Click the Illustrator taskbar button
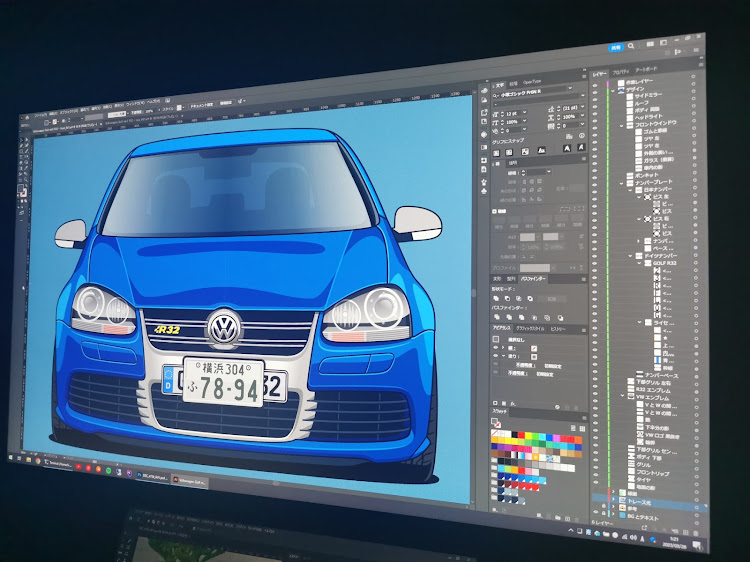This screenshot has height=562, width=750. (188, 481)
